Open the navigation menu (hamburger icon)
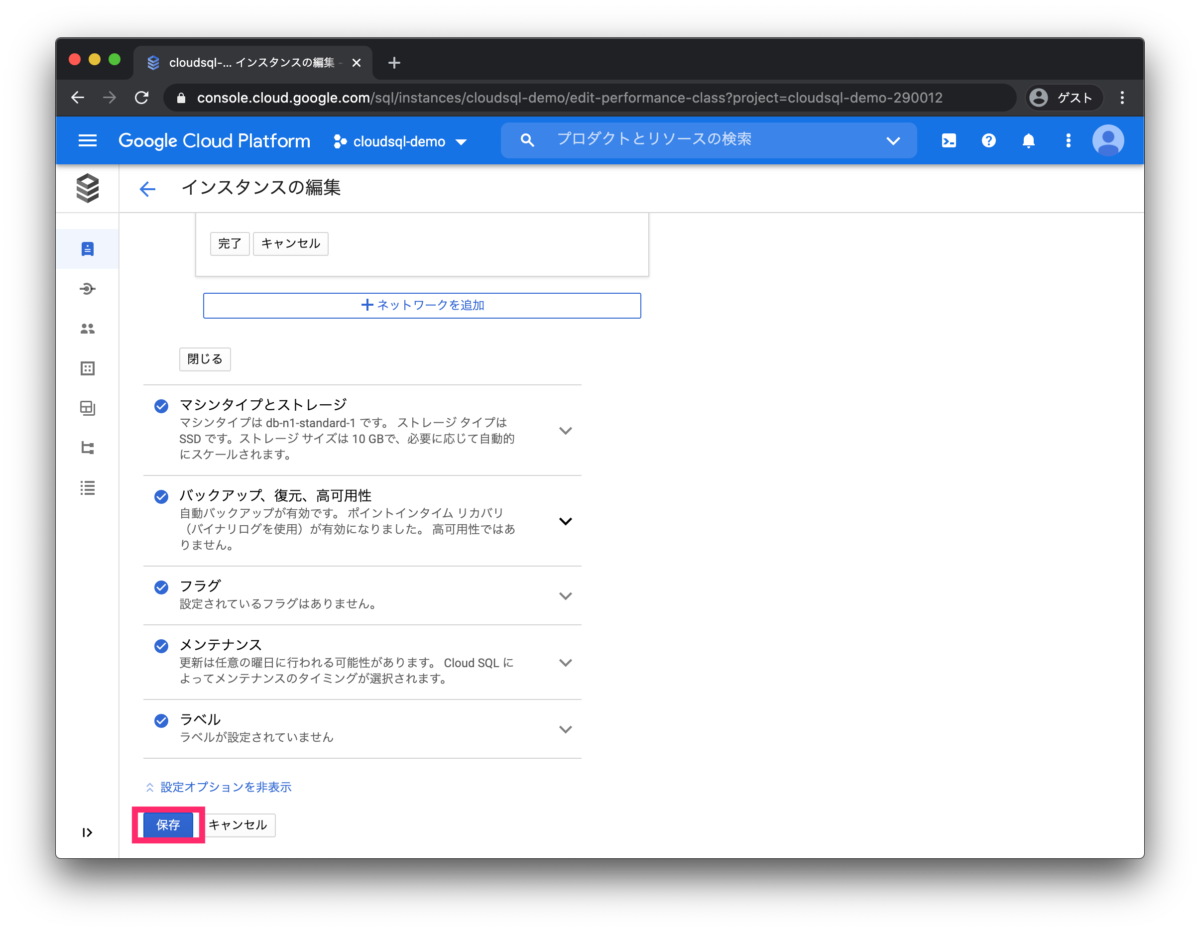1200x932 pixels. coord(87,140)
